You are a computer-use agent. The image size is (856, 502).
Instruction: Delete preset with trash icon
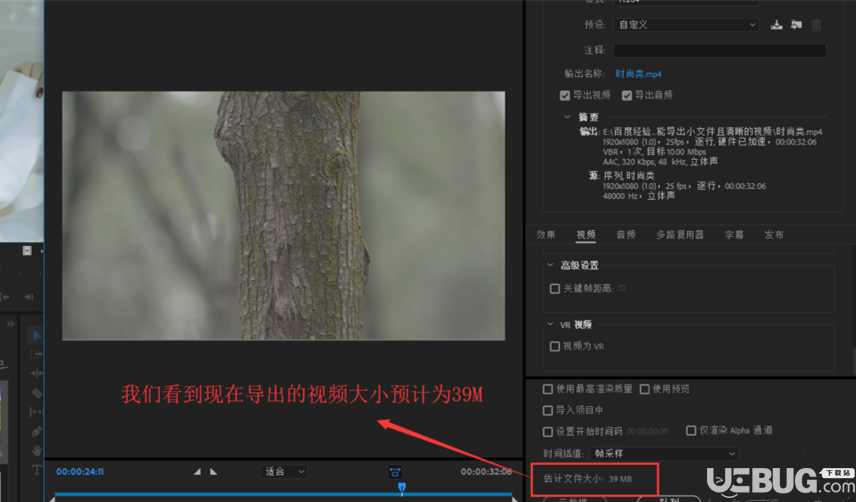(x=816, y=25)
